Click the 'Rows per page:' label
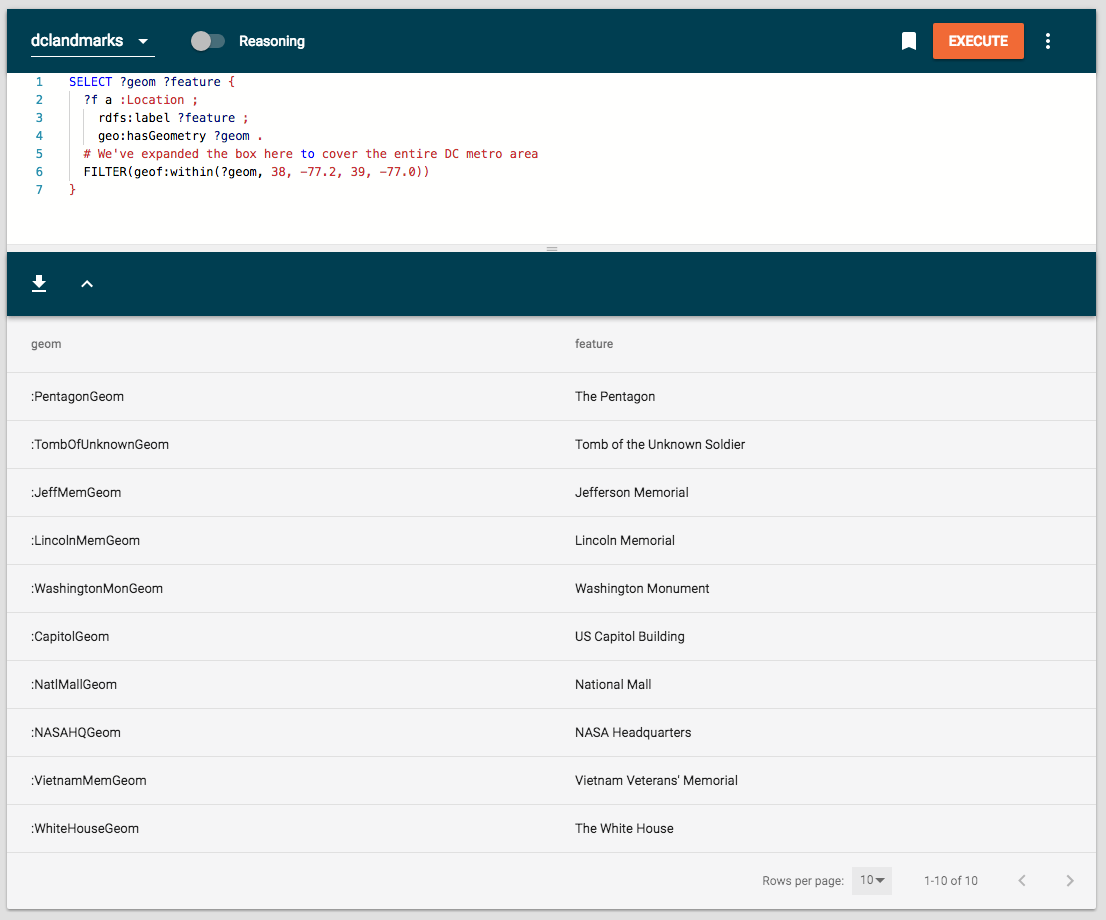 (x=803, y=880)
